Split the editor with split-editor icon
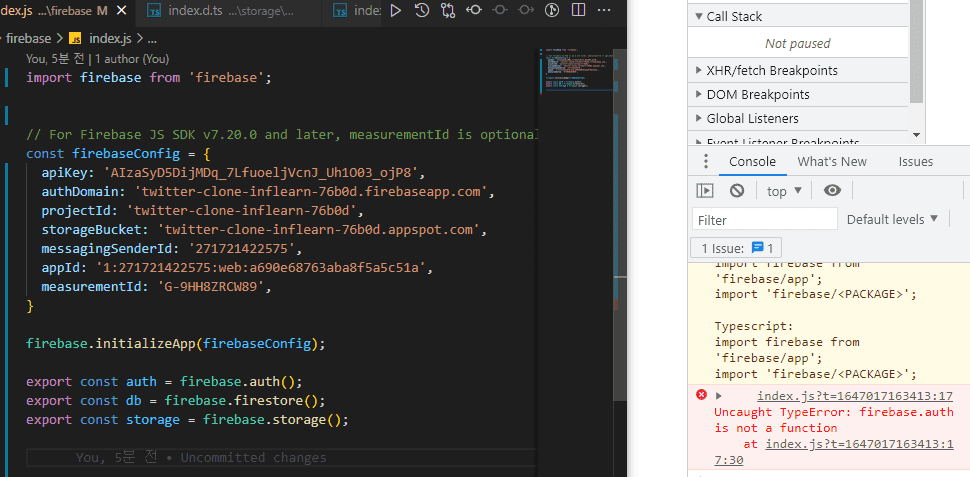The width and height of the screenshot is (970, 477). (x=578, y=10)
